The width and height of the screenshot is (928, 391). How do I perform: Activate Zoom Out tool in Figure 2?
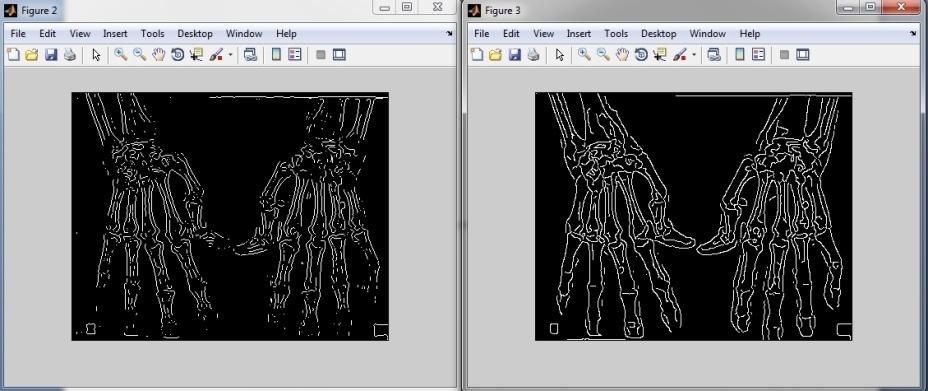[x=140, y=55]
